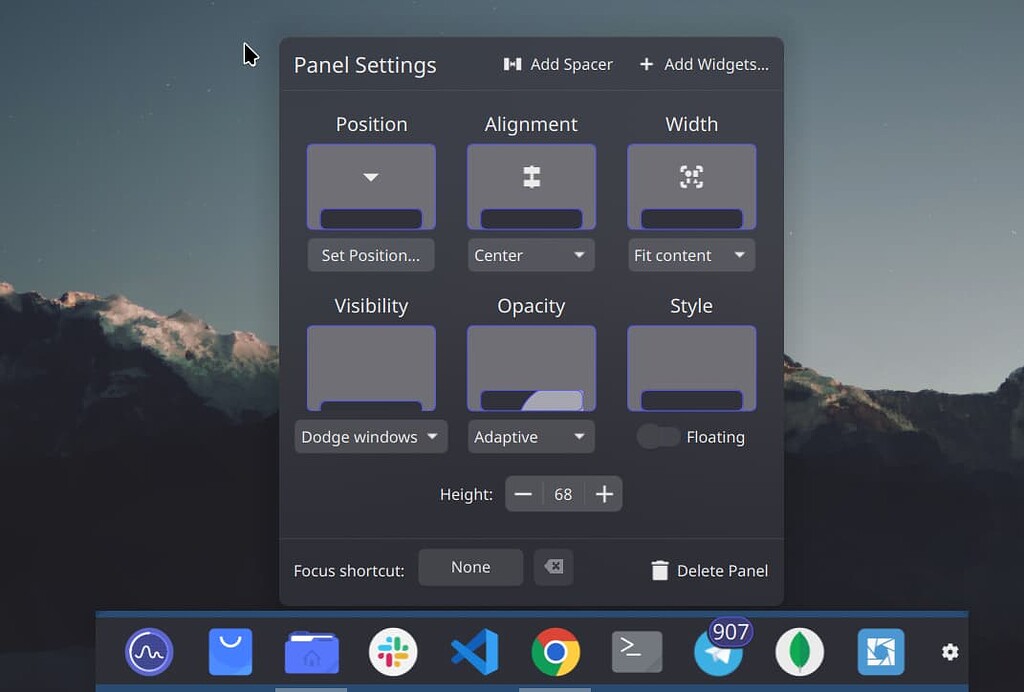Open the Adaptive opacity dropdown

531,437
